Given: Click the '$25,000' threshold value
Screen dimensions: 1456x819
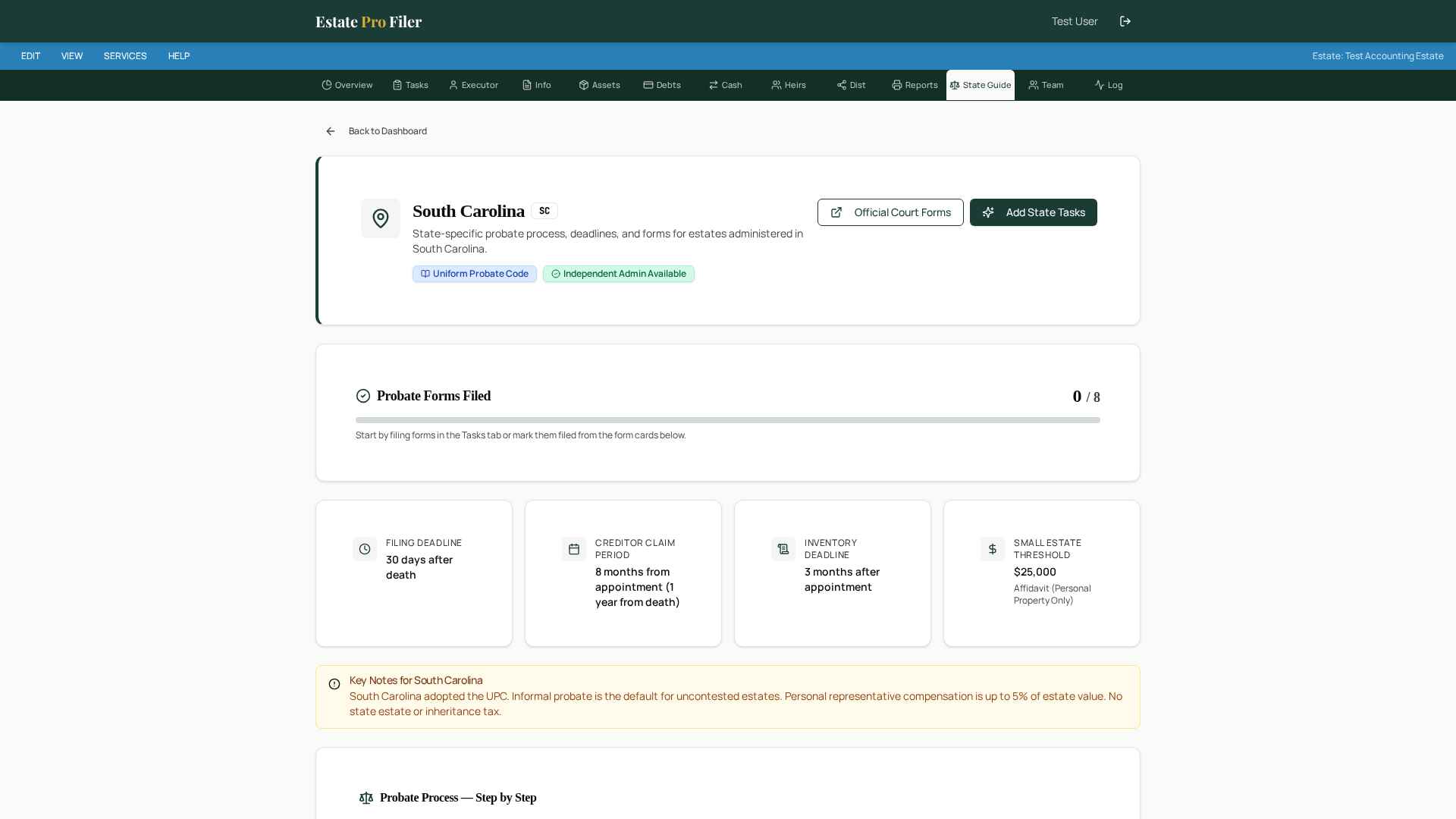Looking at the screenshot, I should (1035, 572).
